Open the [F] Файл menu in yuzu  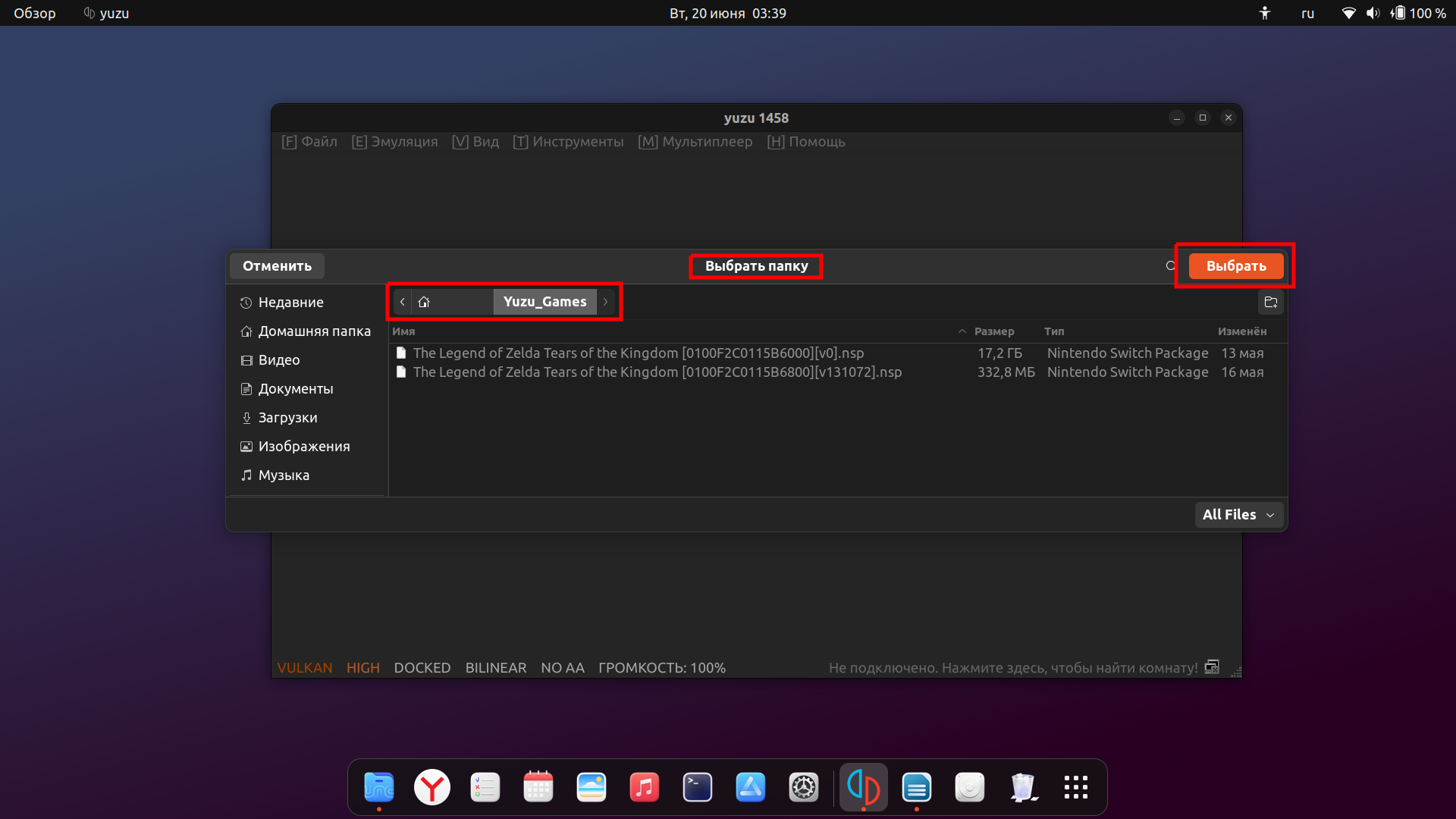tap(309, 142)
